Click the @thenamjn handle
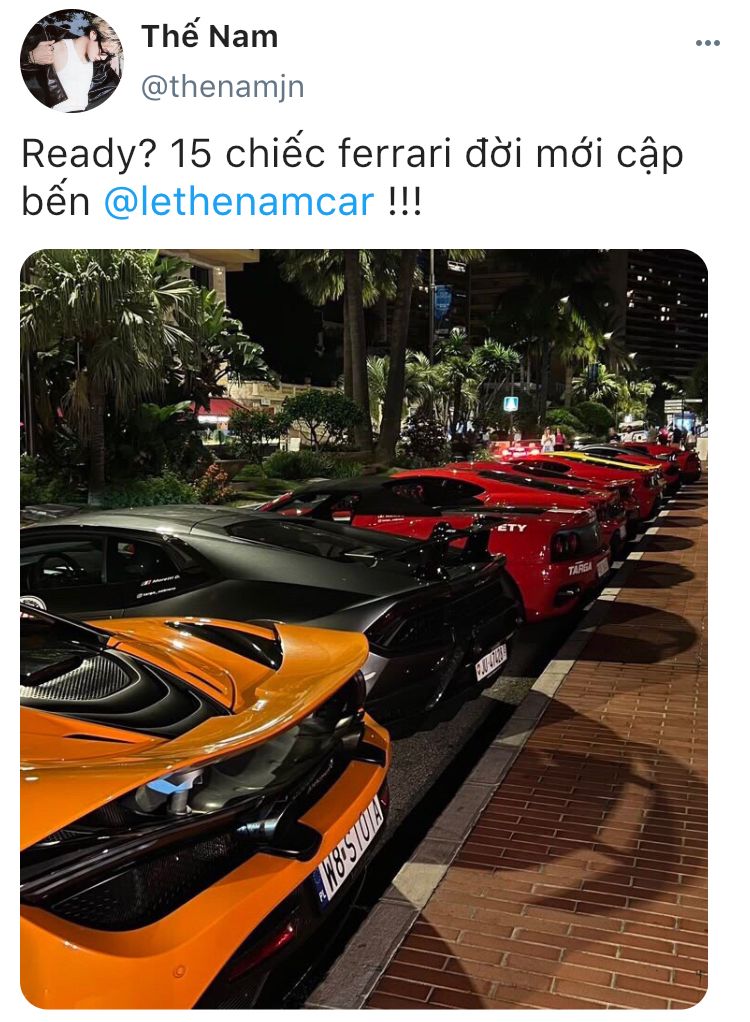Viewport: 750px width, 1022px height. coord(222,87)
